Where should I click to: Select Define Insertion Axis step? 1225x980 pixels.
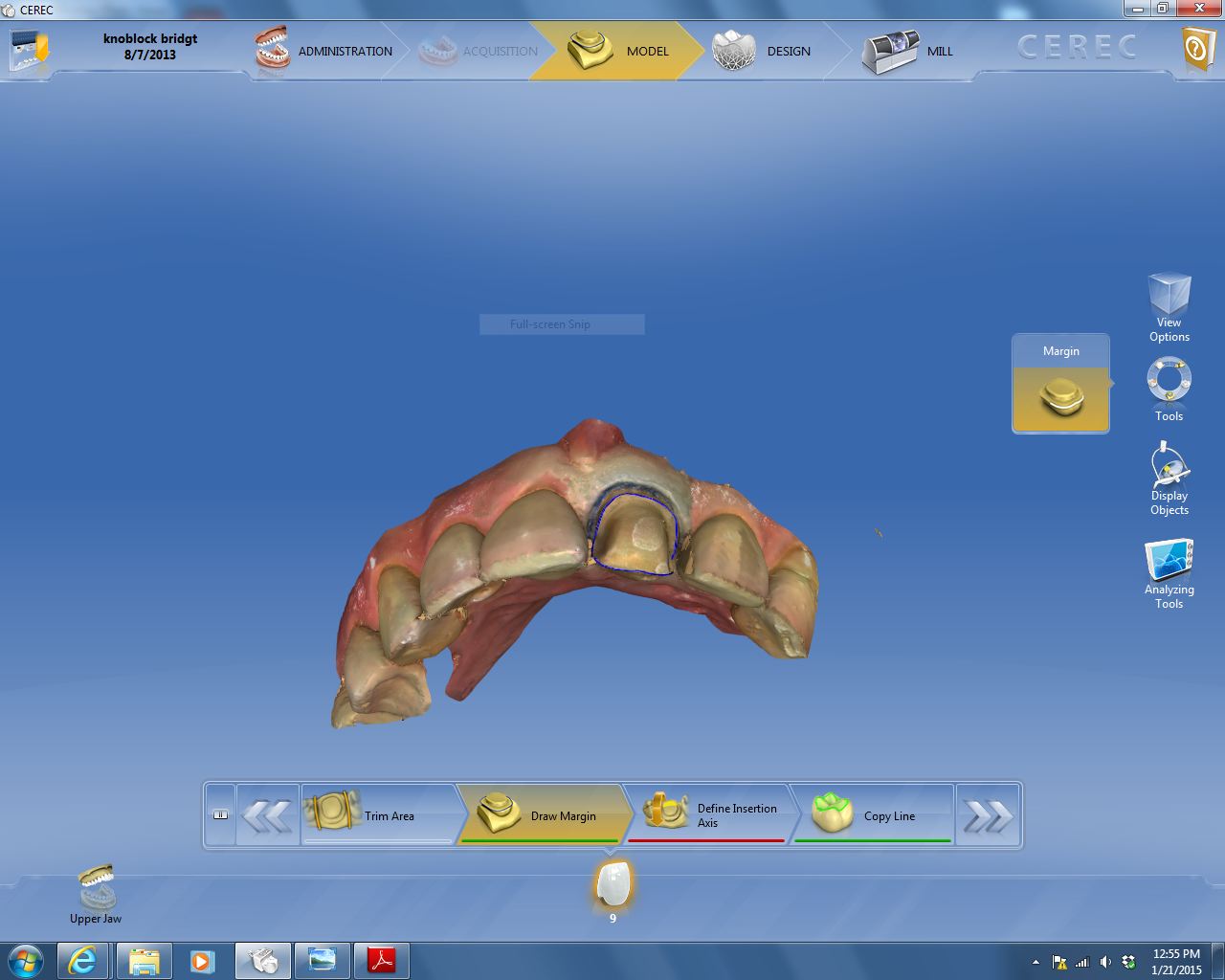(x=710, y=815)
